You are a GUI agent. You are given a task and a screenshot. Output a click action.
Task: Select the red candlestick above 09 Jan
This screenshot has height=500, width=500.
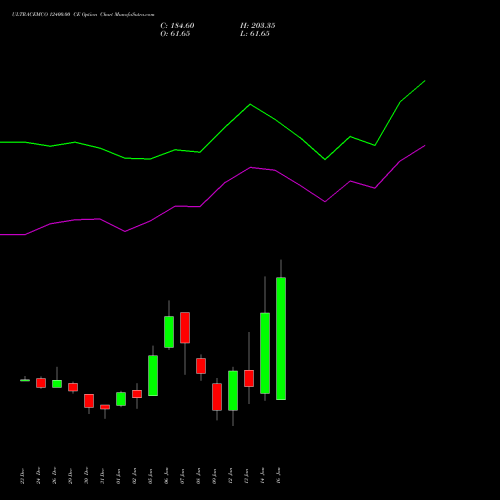point(217,397)
